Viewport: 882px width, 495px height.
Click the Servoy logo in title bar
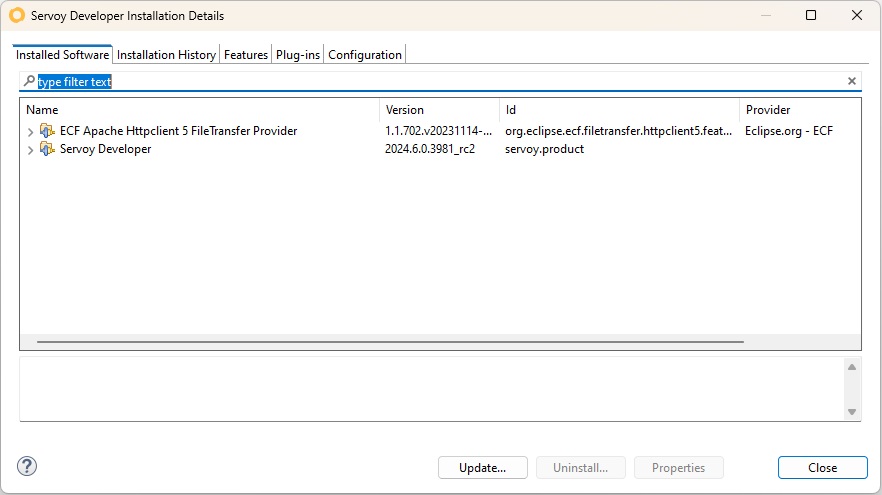coord(17,15)
